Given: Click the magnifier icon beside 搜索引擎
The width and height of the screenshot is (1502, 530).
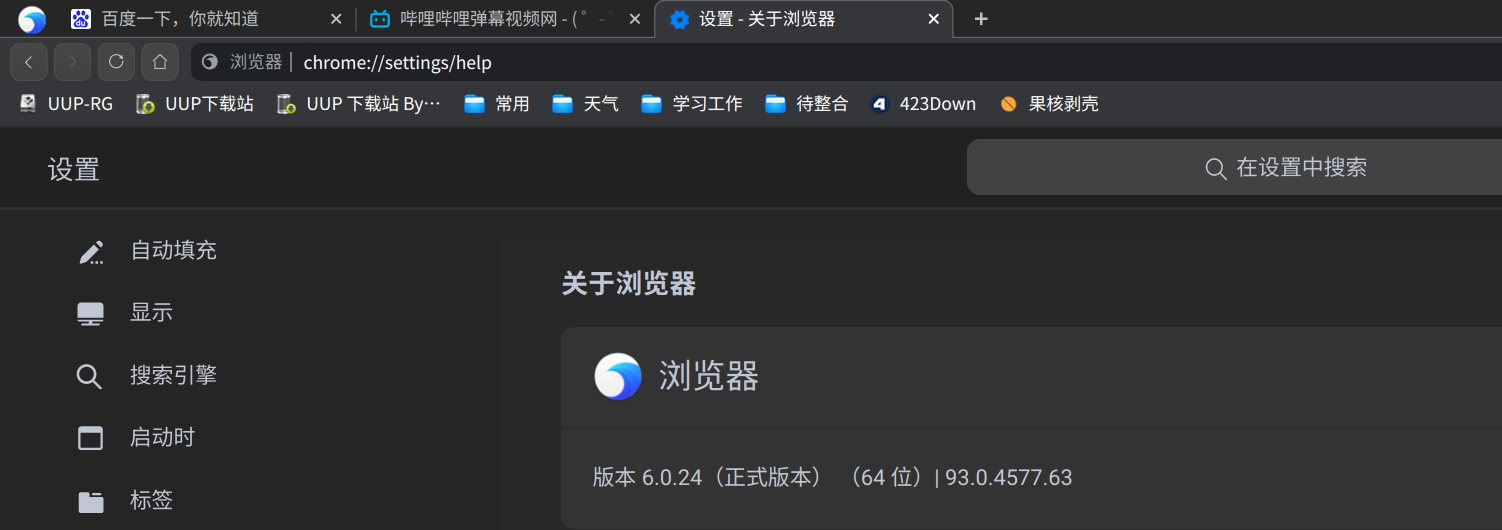Looking at the screenshot, I should (x=89, y=377).
